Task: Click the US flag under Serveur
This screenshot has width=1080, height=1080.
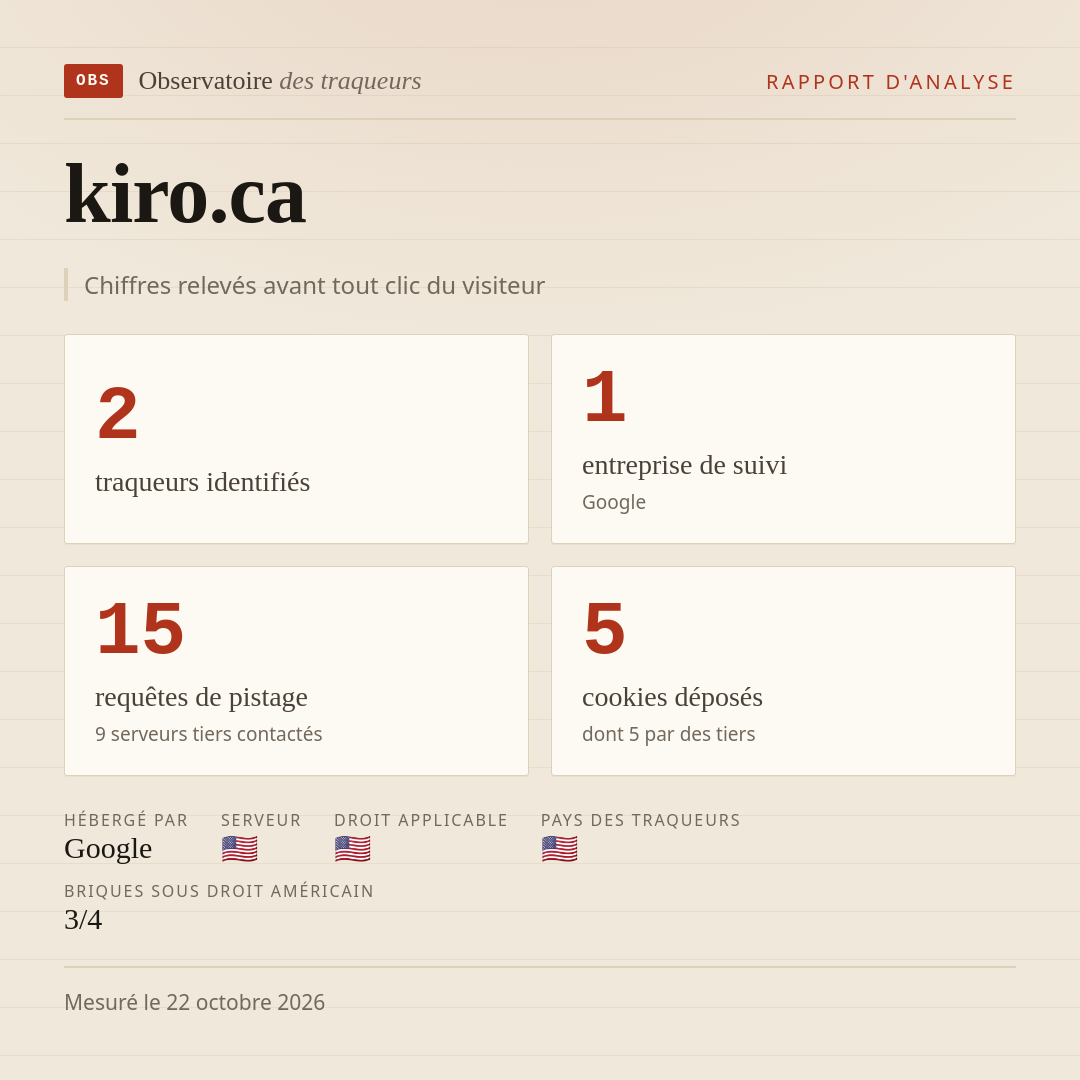Action: [240, 849]
